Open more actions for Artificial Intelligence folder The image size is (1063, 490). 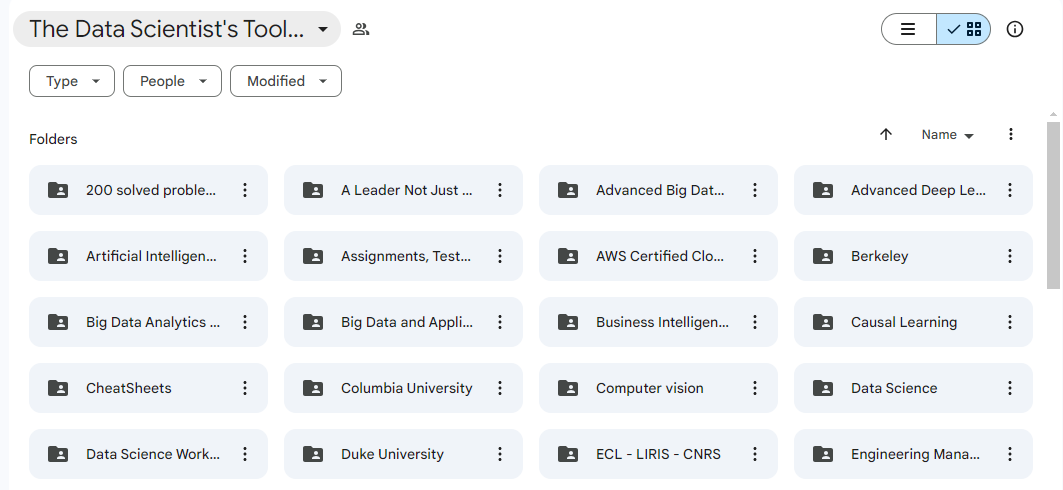click(245, 256)
